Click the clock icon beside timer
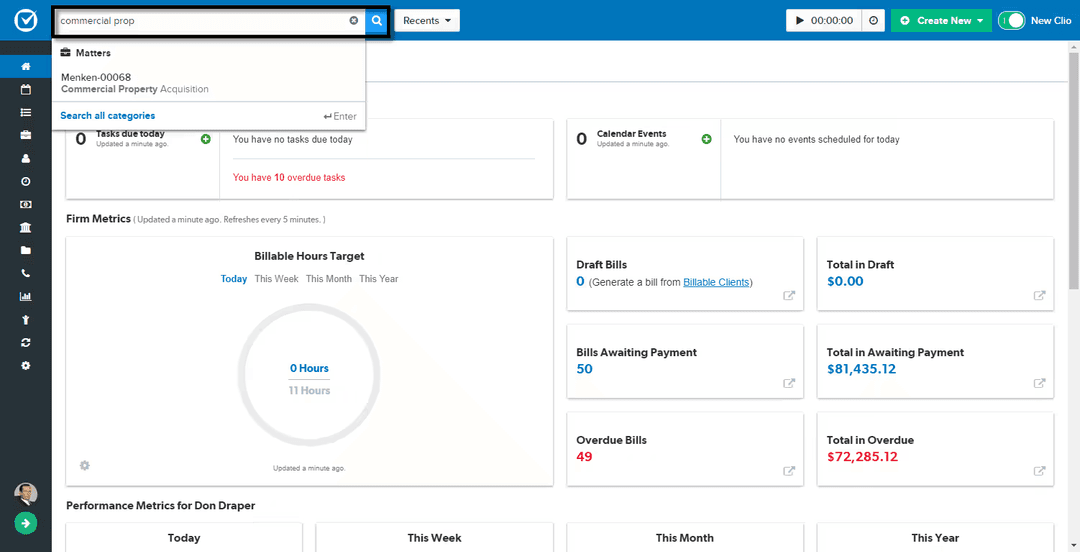This screenshot has width=1080, height=552. pos(873,21)
